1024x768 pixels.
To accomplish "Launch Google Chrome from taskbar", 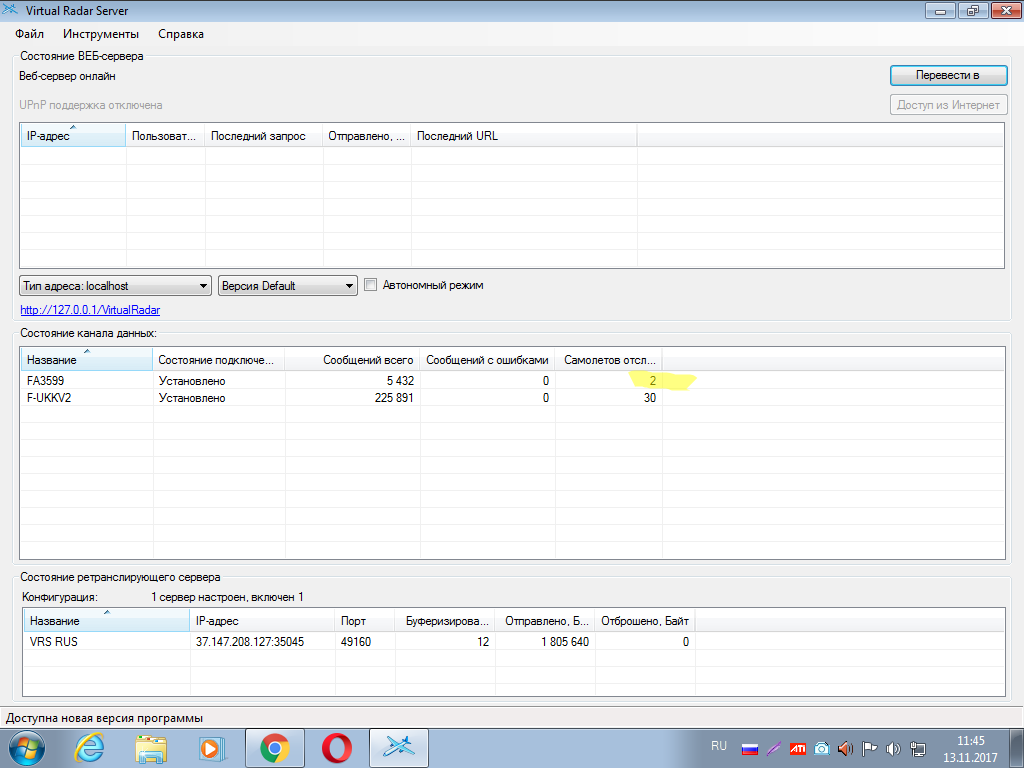I will click(275, 747).
